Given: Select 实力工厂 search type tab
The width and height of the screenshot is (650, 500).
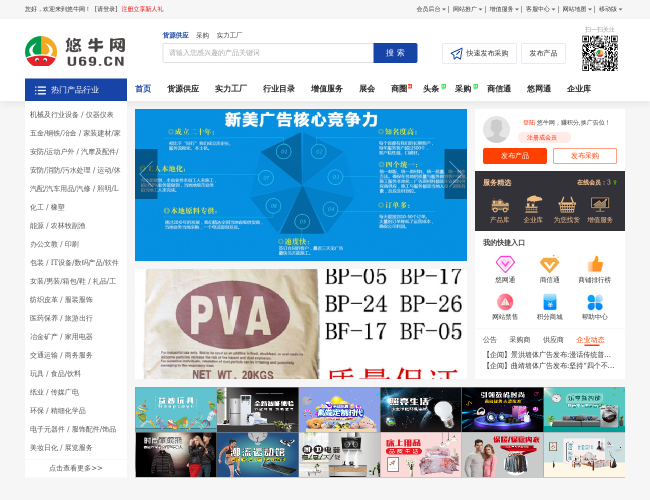Looking at the screenshot, I should 229,35.
